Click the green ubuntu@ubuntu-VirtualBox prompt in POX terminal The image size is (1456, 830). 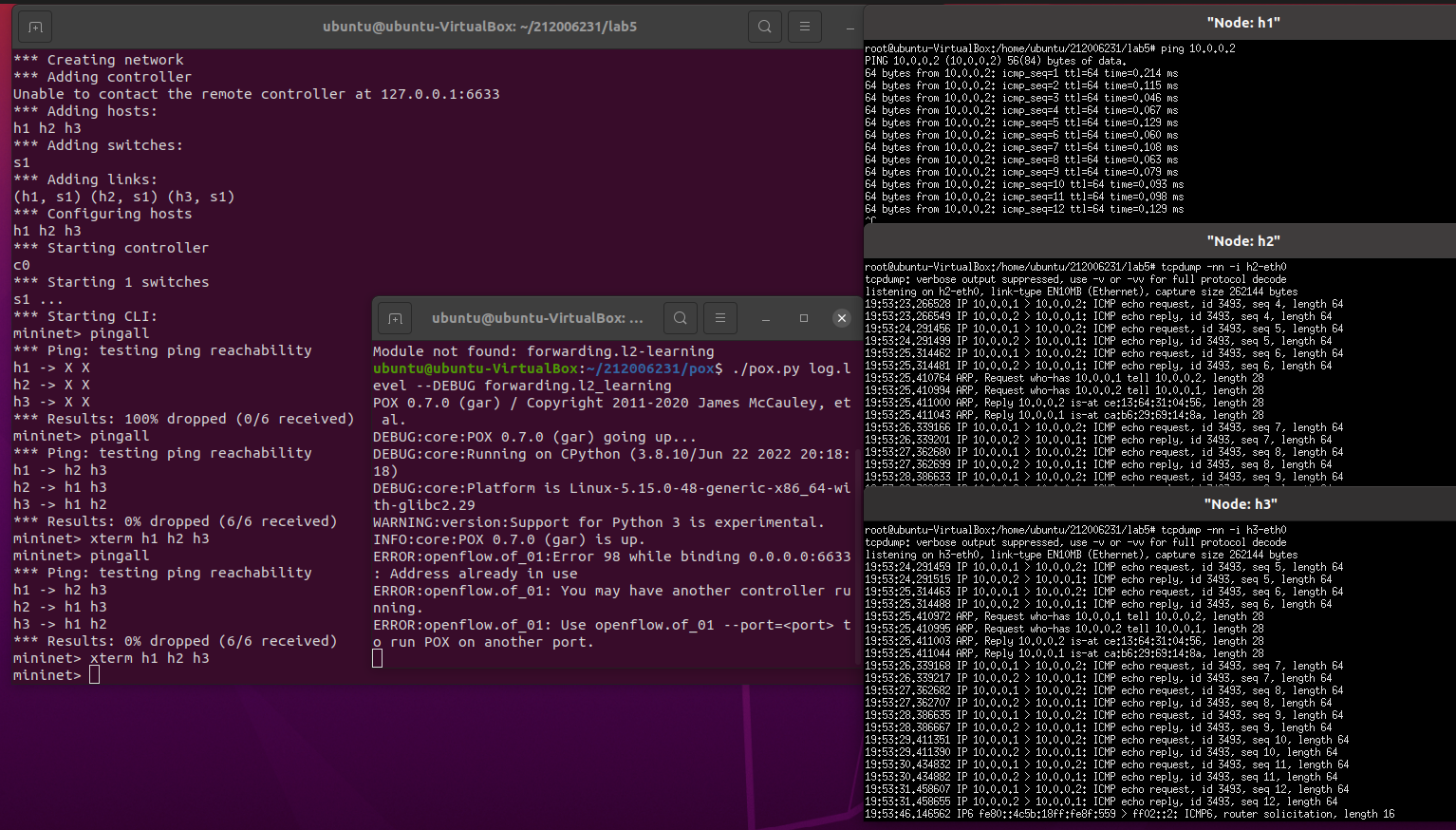[476, 368]
